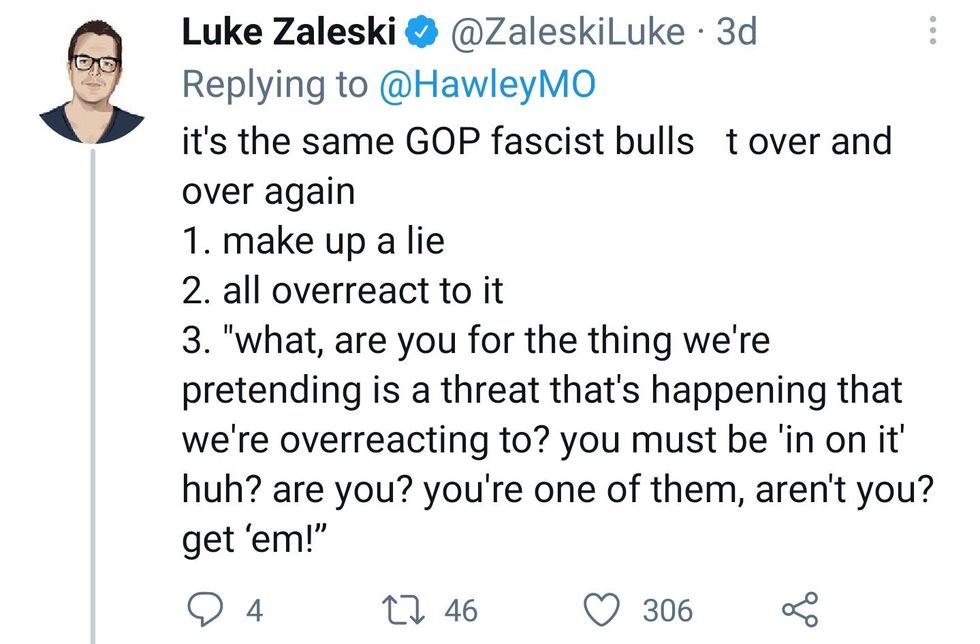Click the retweet count 46
The image size is (980, 644).
pyautogui.click(x=461, y=609)
